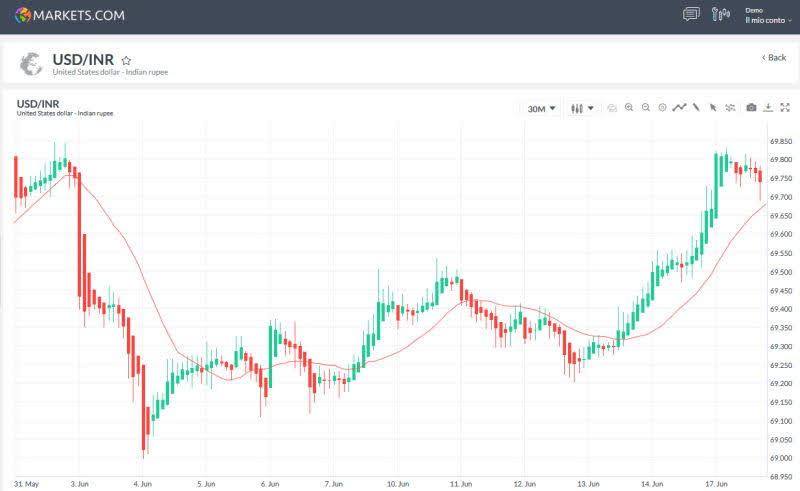Open the 30M timeframe dropdown
This screenshot has width=800, height=491.
pyautogui.click(x=540, y=108)
